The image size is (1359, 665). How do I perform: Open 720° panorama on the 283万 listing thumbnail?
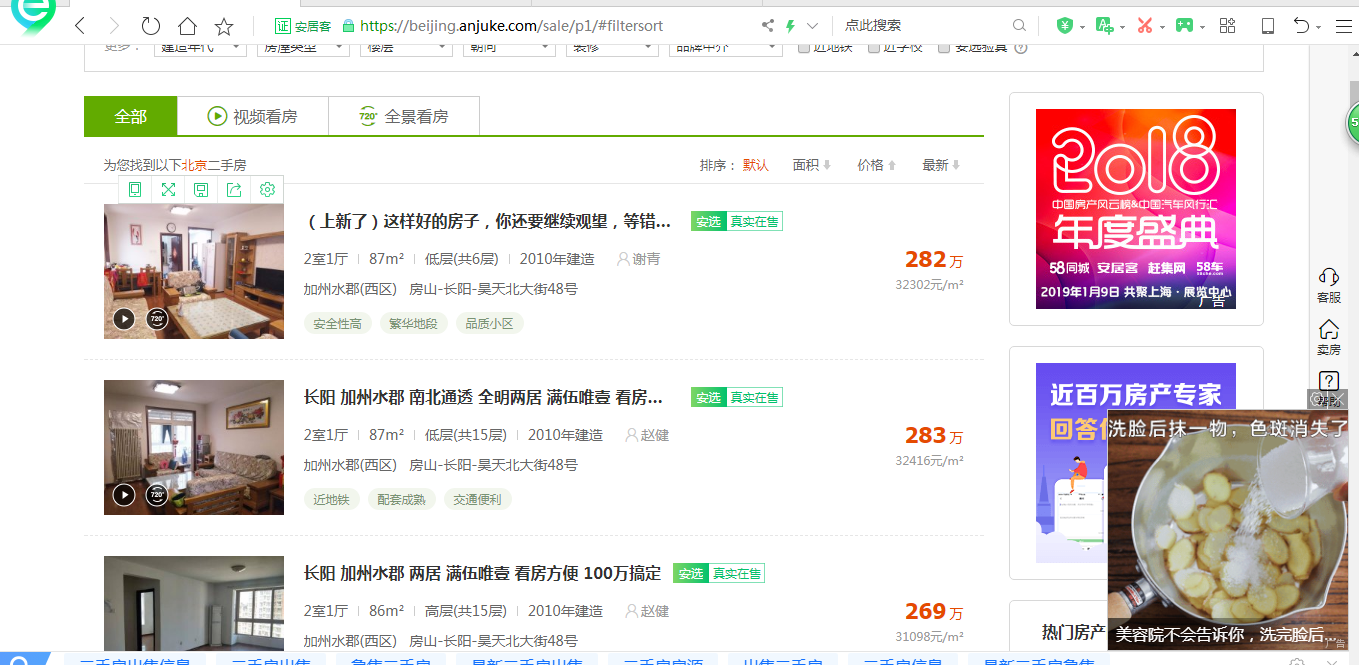coord(157,495)
